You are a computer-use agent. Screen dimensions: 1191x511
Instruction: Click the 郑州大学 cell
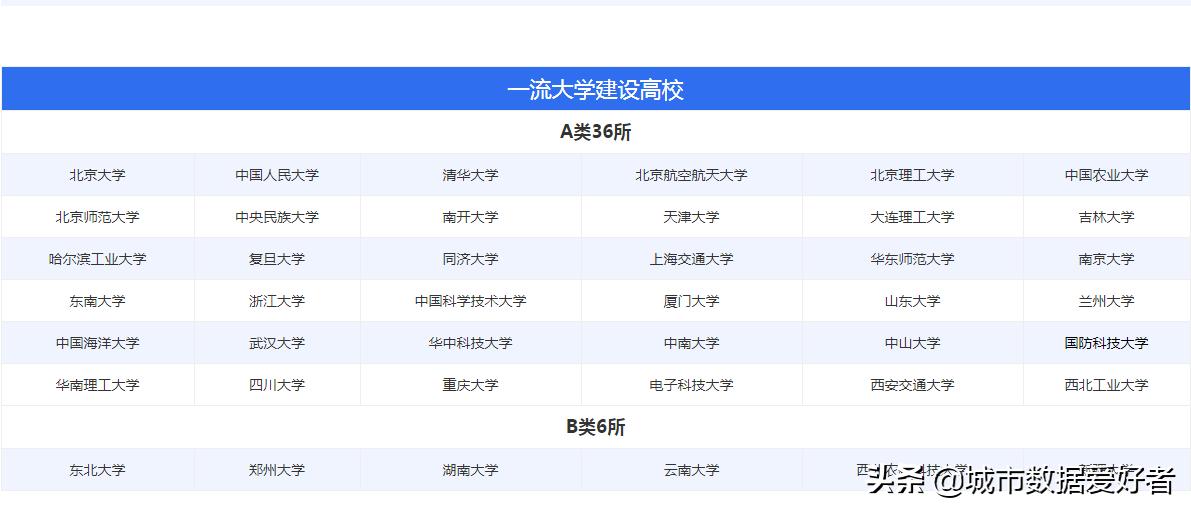(277, 470)
